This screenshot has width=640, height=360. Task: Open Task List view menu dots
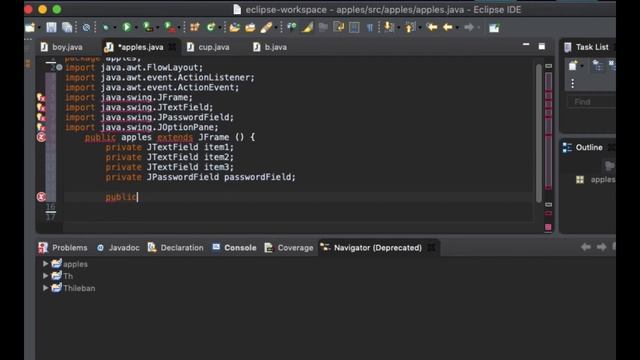click(573, 83)
